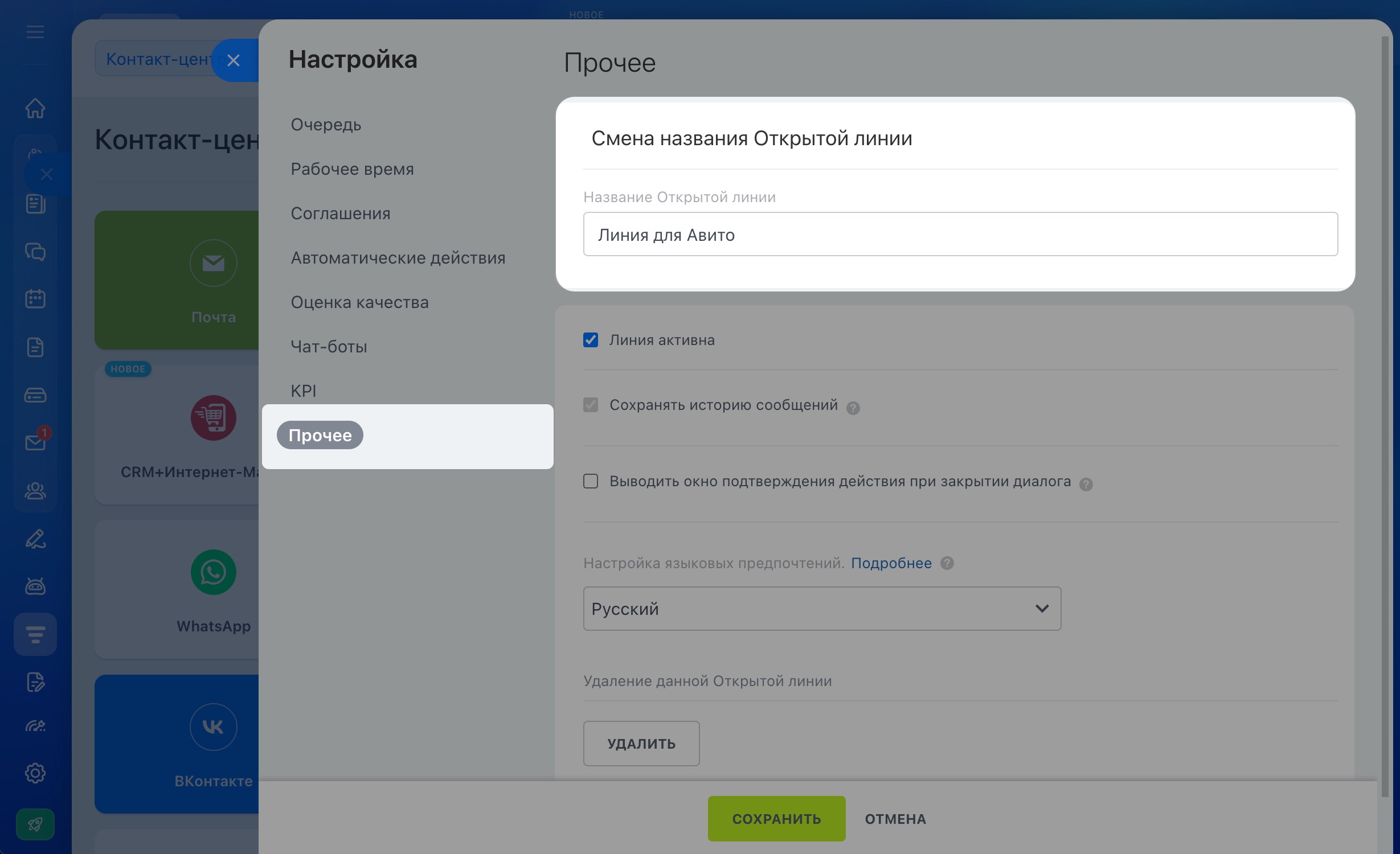Toggle Сохранять историю сообщений checkbox

[591, 405]
